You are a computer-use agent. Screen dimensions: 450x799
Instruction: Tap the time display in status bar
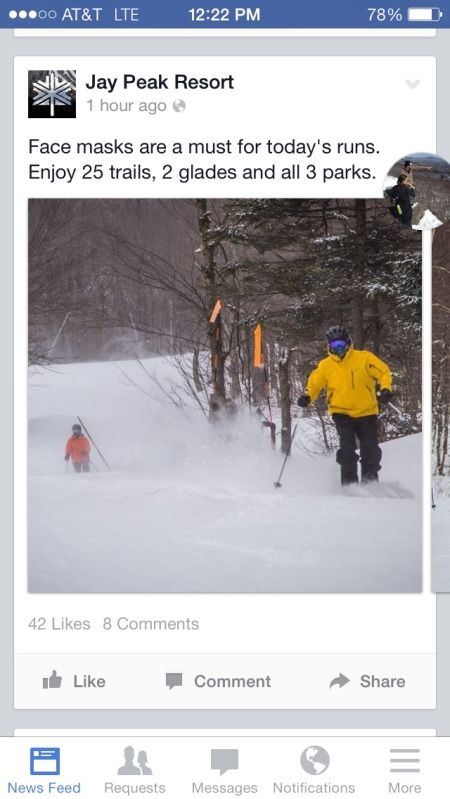(x=224, y=14)
